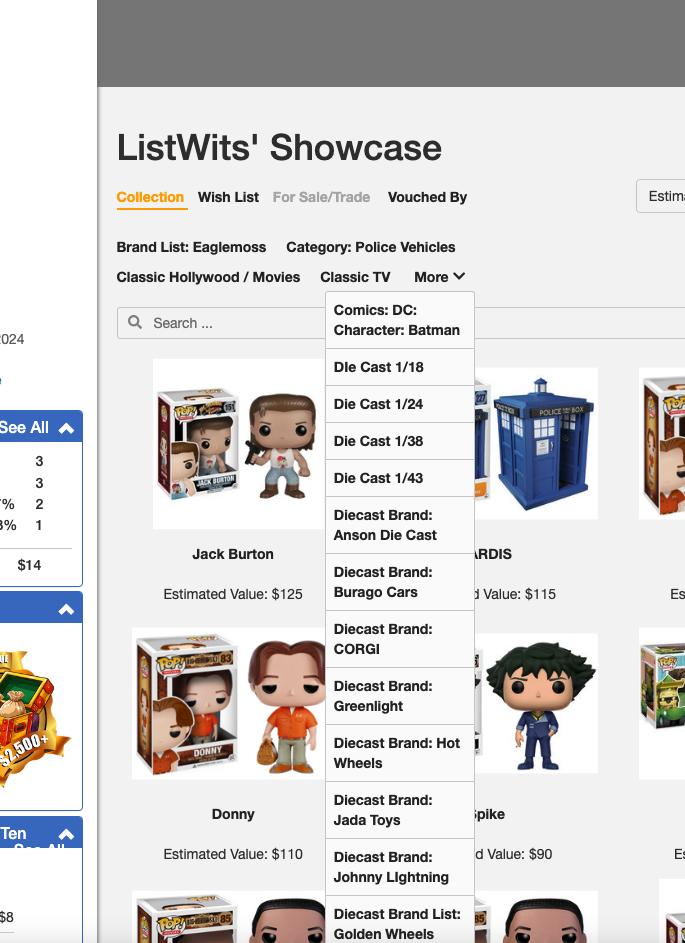This screenshot has width=685, height=943.
Task: Open Classic Hollywood / Movies filter
Action: [x=208, y=277]
